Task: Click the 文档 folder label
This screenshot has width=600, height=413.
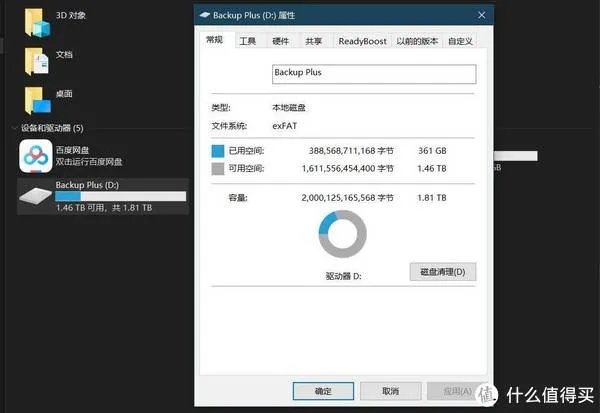Action: [x=64, y=54]
